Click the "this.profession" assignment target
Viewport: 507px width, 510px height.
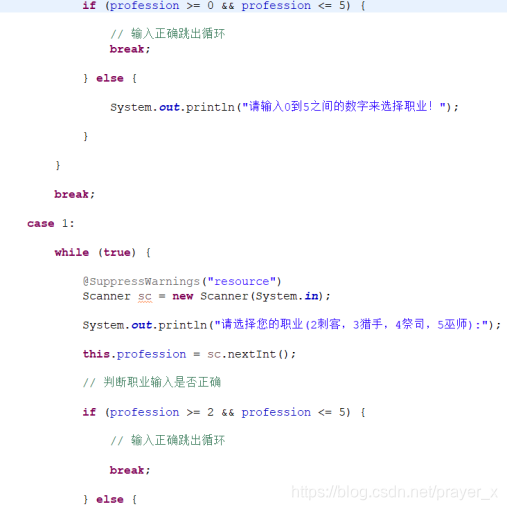pos(134,354)
